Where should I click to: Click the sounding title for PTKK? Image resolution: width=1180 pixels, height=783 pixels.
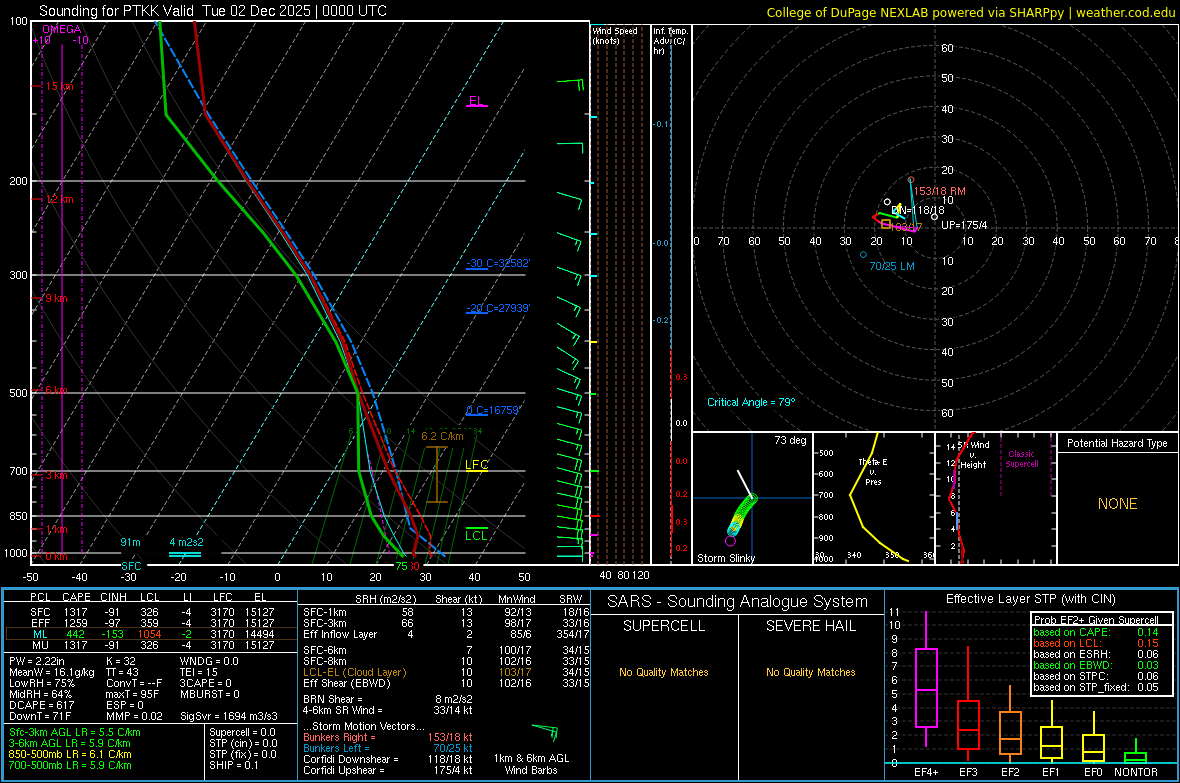click(213, 11)
